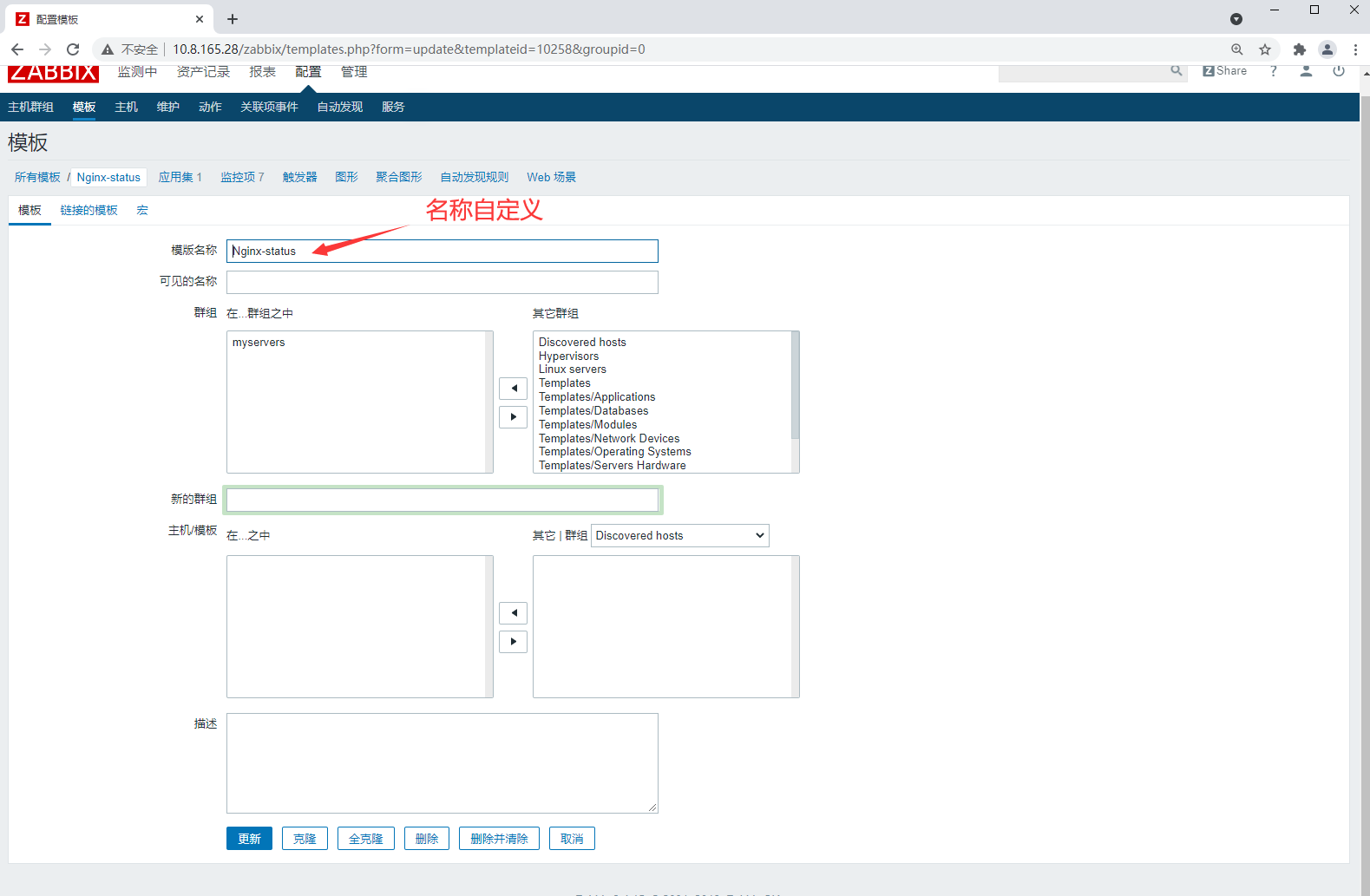This screenshot has height=896, width=1370.
Task: Open a new browser tab
Action: (x=233, y=19)
